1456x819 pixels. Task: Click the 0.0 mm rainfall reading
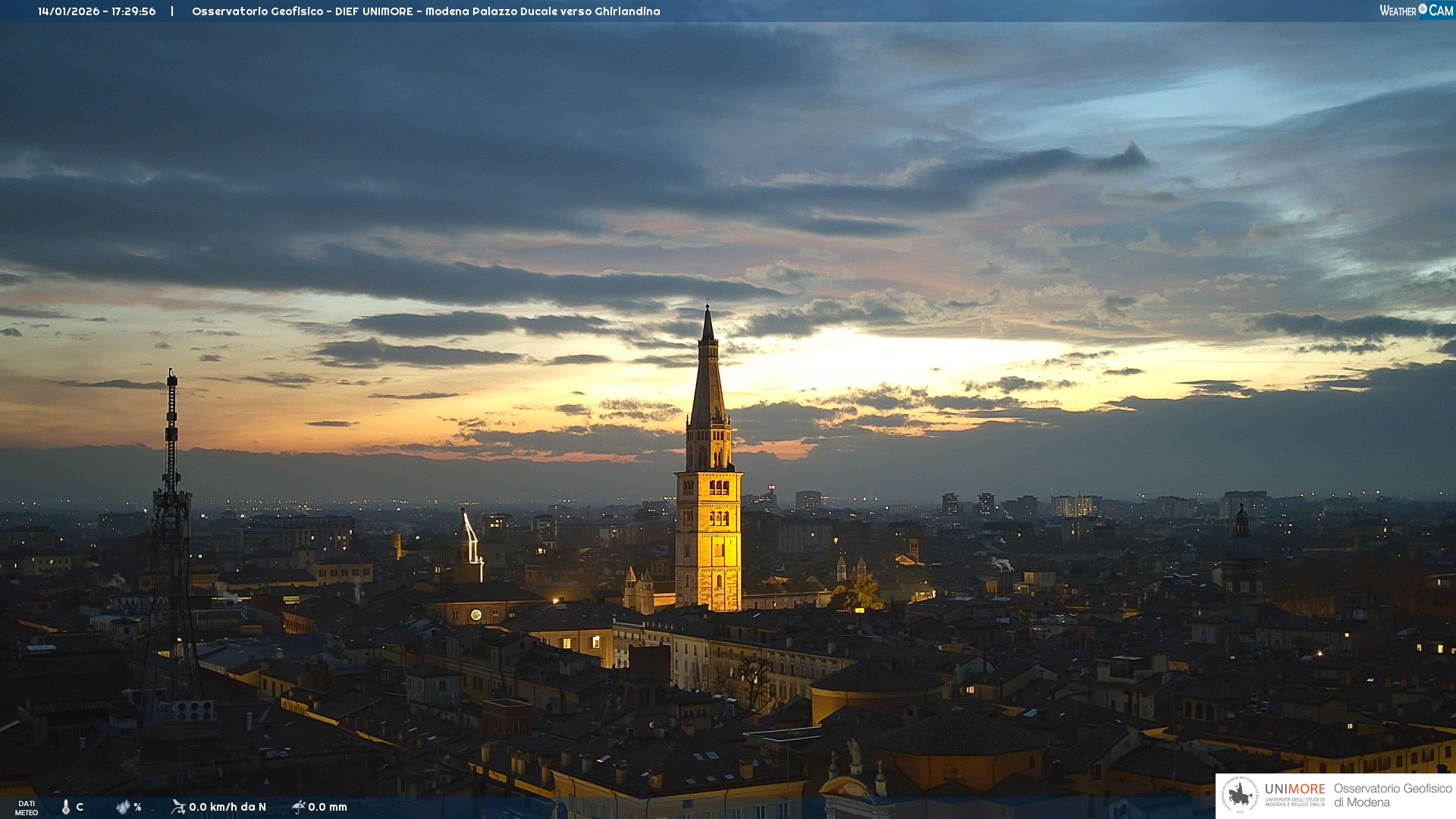click(328, 807)
